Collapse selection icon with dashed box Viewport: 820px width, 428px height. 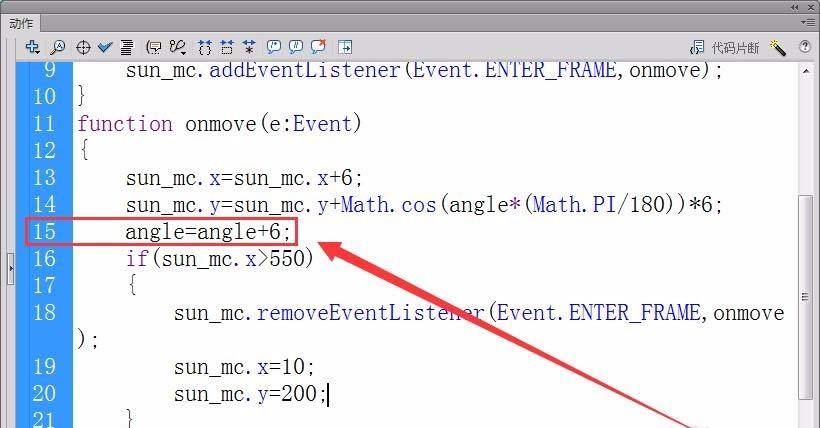[226, 48]
